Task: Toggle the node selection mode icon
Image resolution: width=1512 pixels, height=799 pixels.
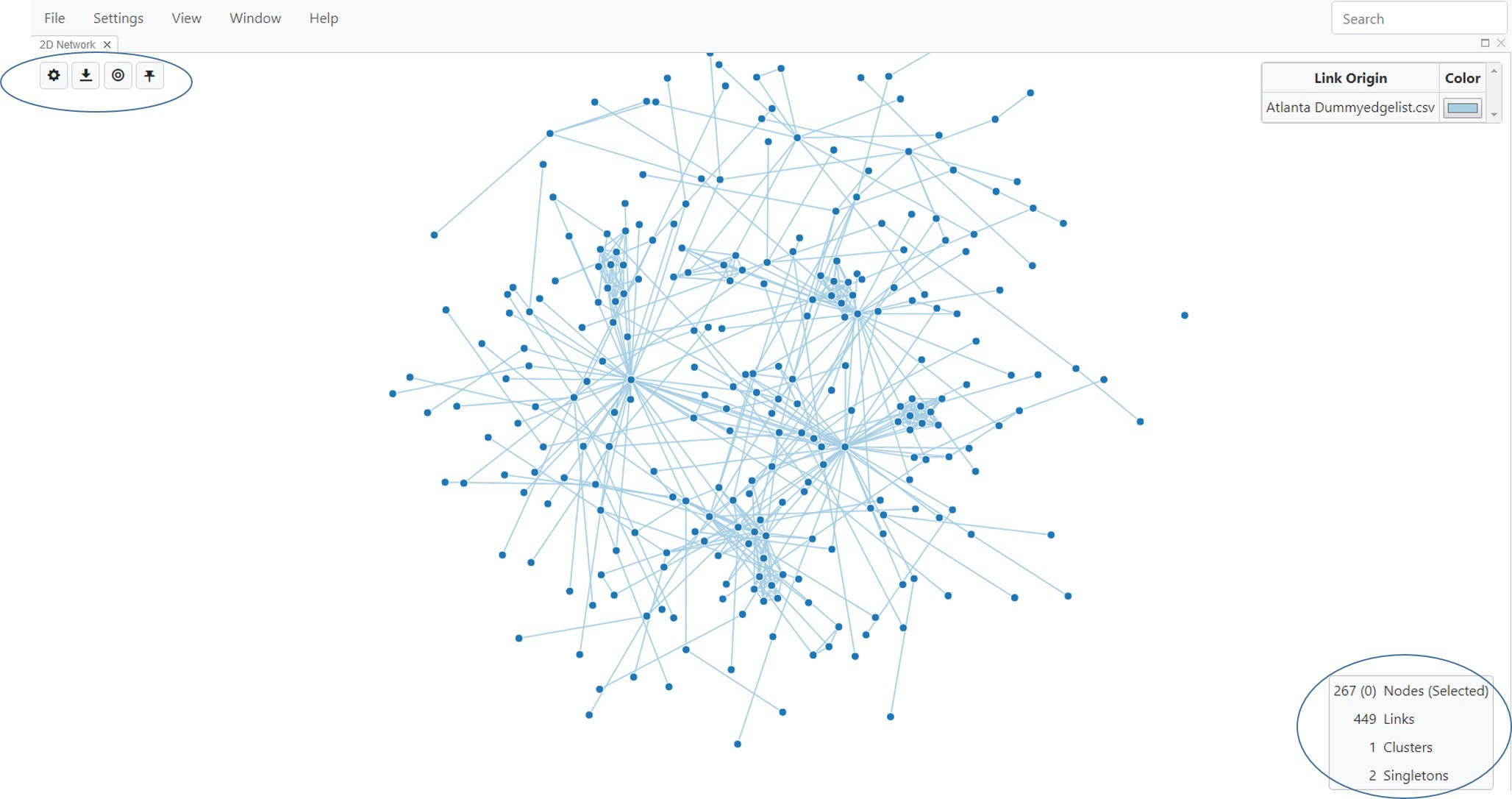Action: pos(119,74)
